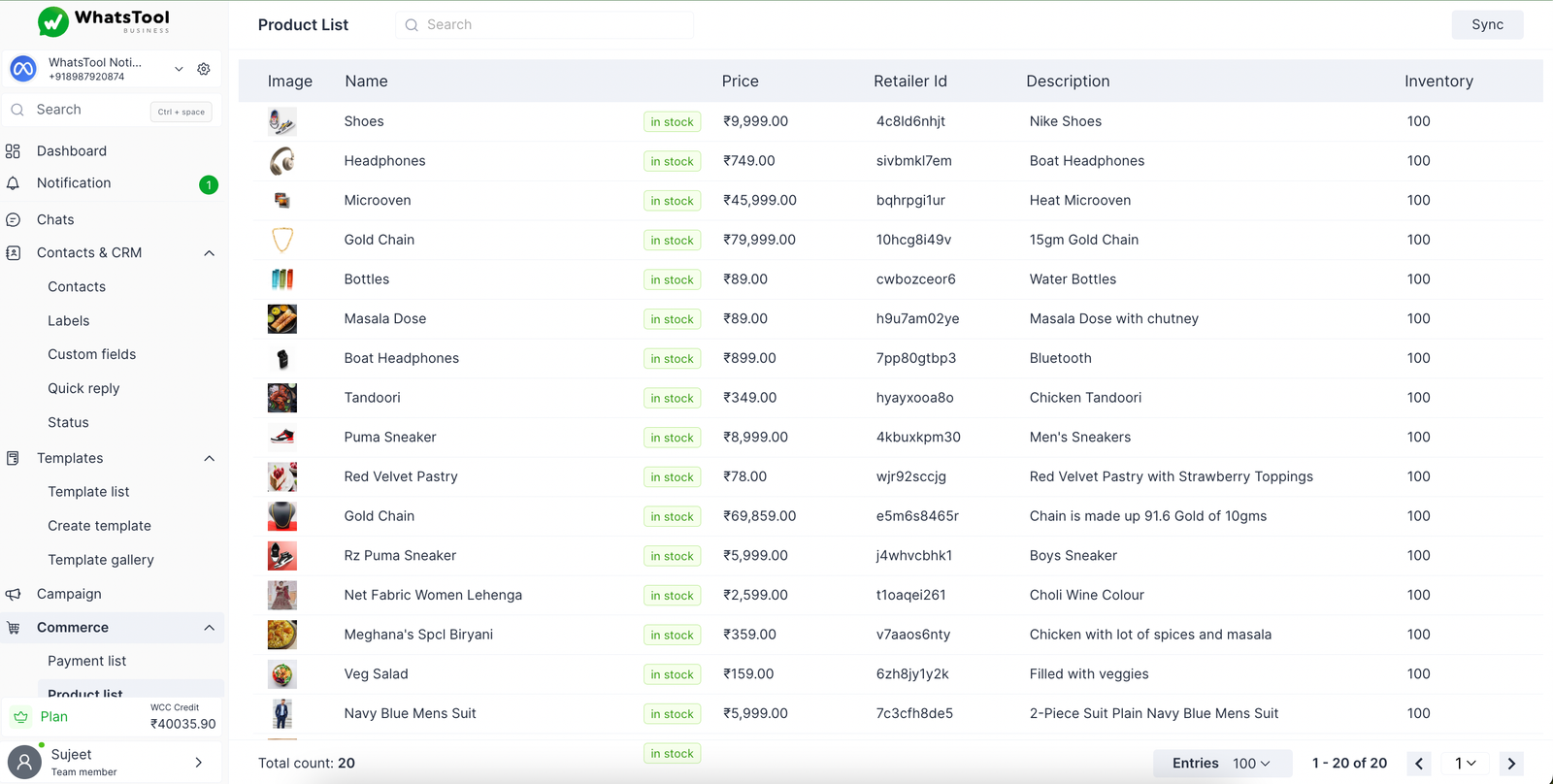
Task: Open Payment list under Commerce
Action: [x=87, y=661]
